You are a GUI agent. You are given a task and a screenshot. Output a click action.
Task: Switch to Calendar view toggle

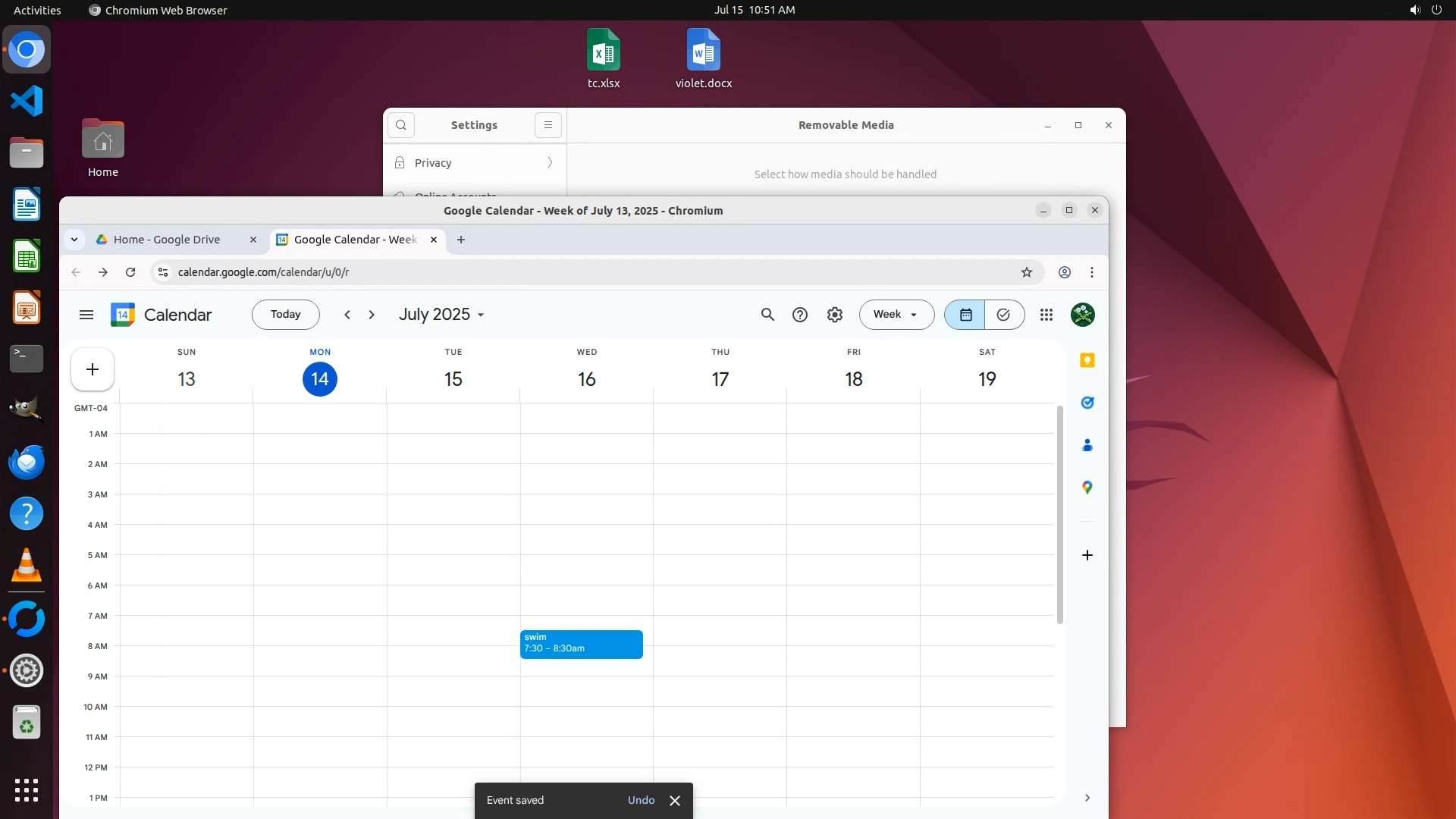coord(965,315)
